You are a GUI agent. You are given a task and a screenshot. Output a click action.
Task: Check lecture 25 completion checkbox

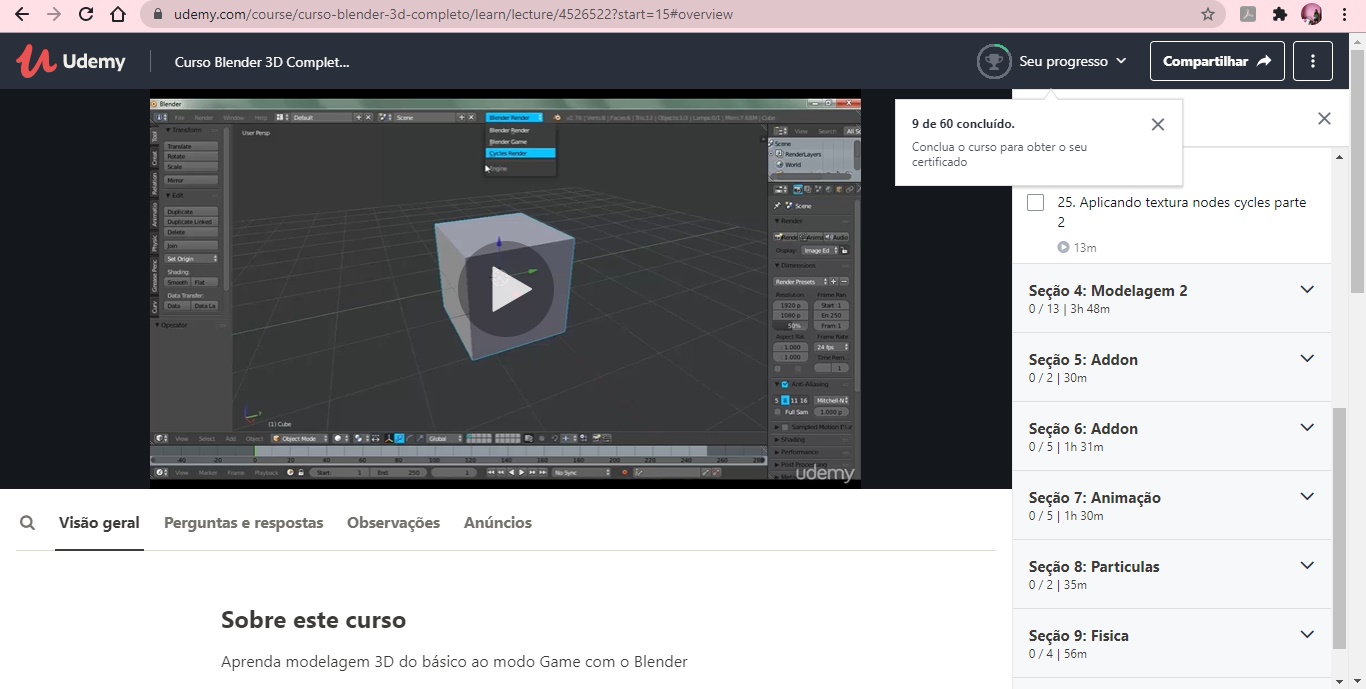pyautogui.click(x=1035, y=203)
